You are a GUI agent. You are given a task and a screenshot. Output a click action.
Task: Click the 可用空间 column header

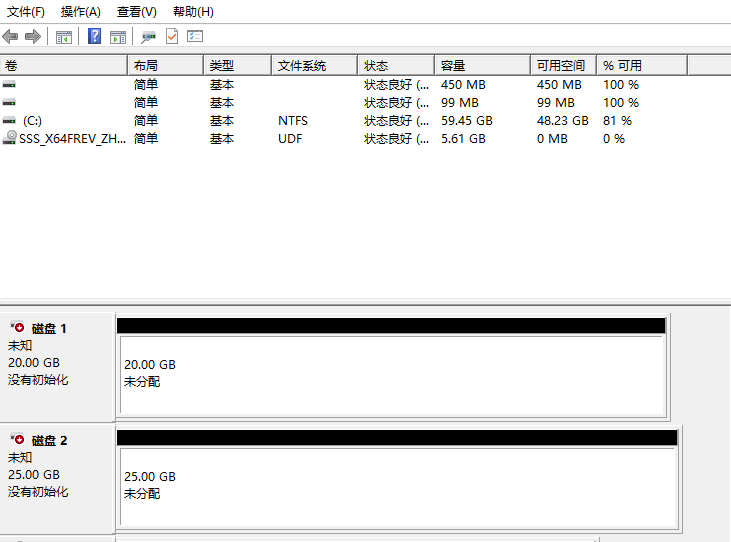point(562,65)
